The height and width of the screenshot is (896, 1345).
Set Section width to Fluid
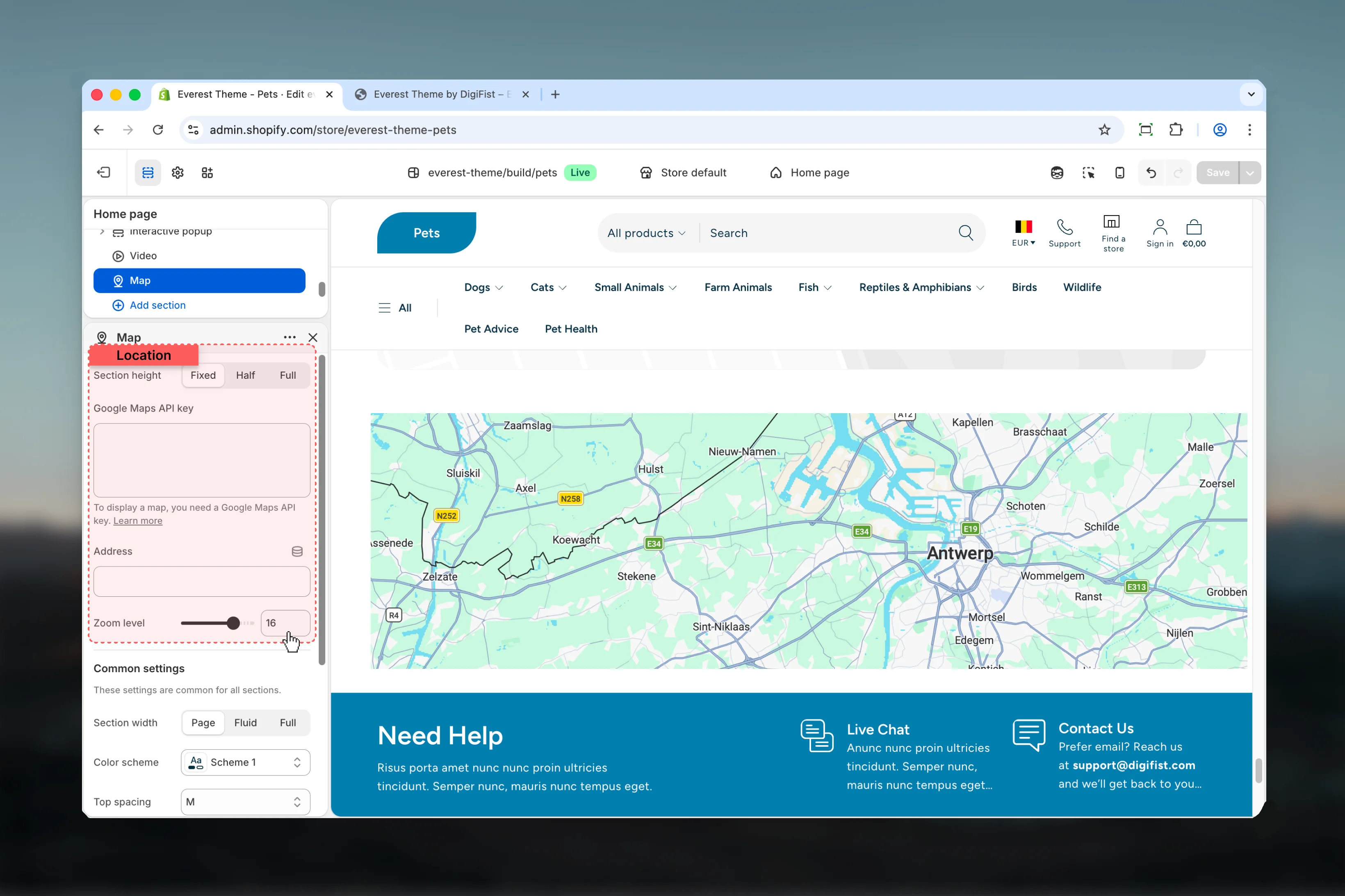[245, 723]
